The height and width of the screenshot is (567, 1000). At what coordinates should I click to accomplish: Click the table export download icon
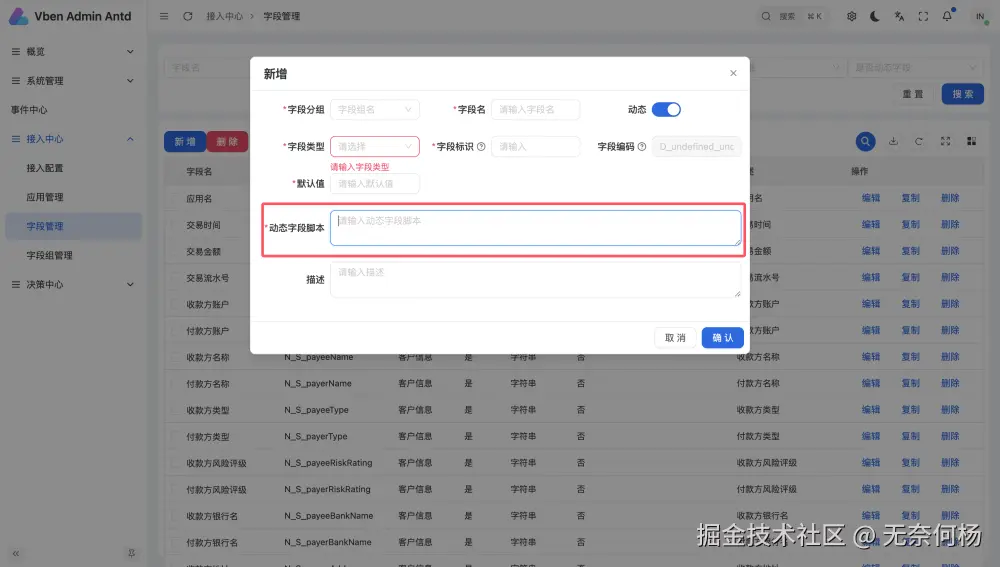(x=893, y=142)
